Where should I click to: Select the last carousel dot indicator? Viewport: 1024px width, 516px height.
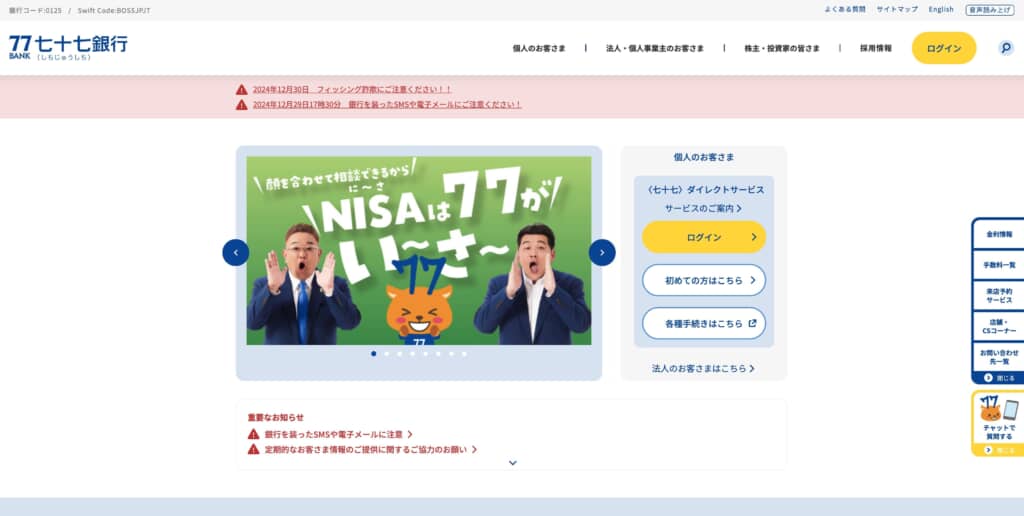click(x=464, y=353)
